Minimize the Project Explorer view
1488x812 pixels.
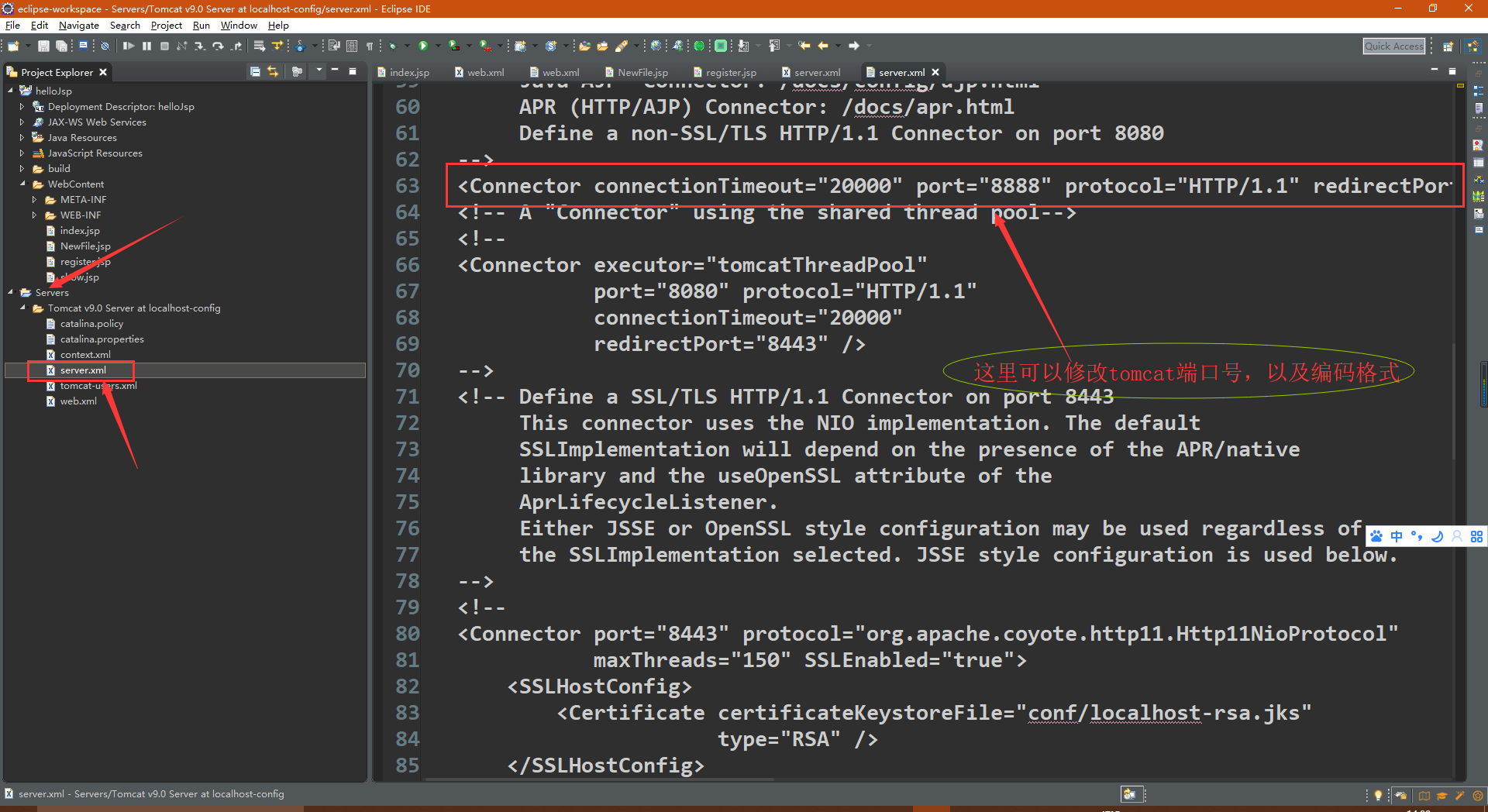tap(335, 71)
